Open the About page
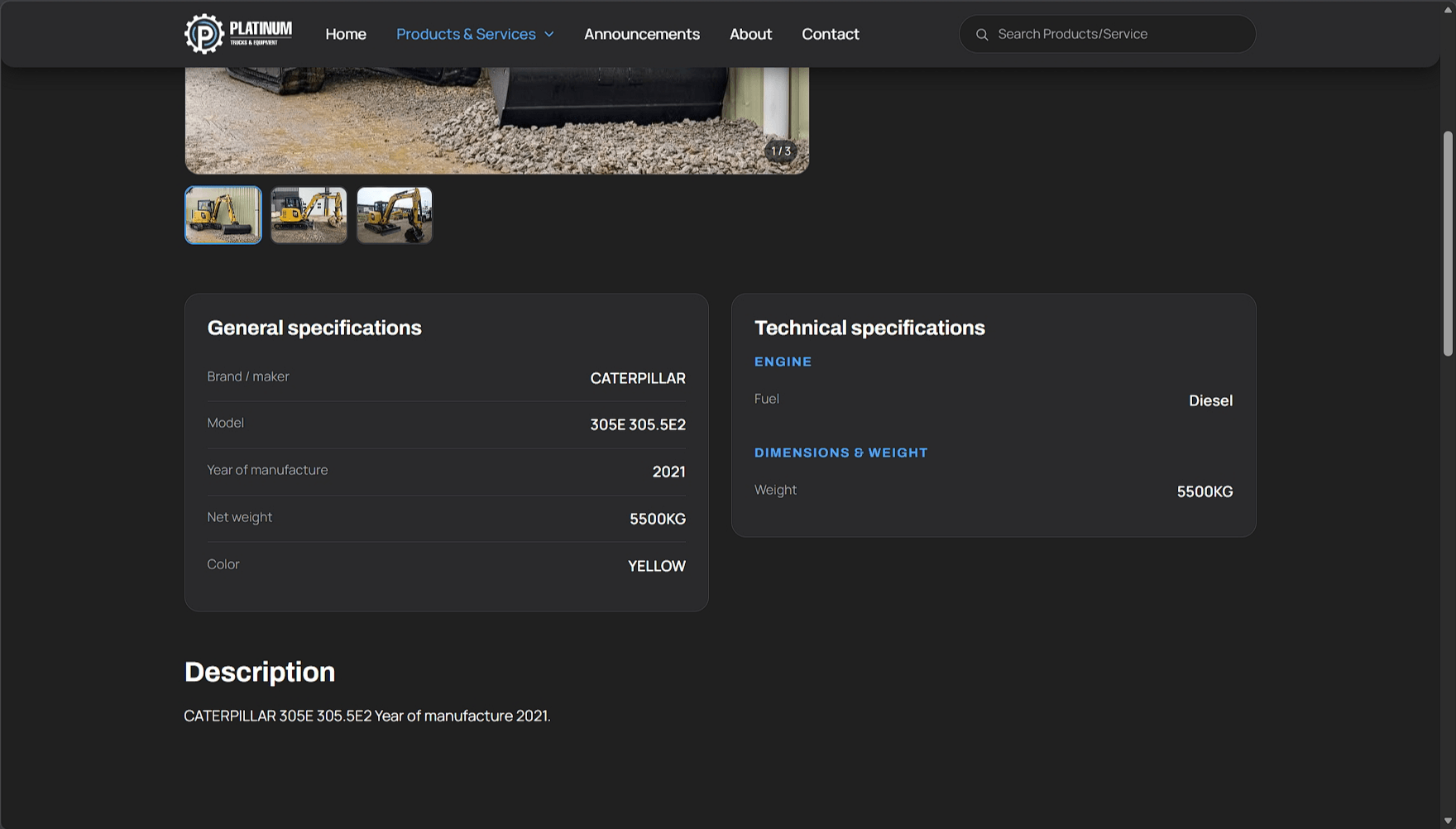 [750, 34]
